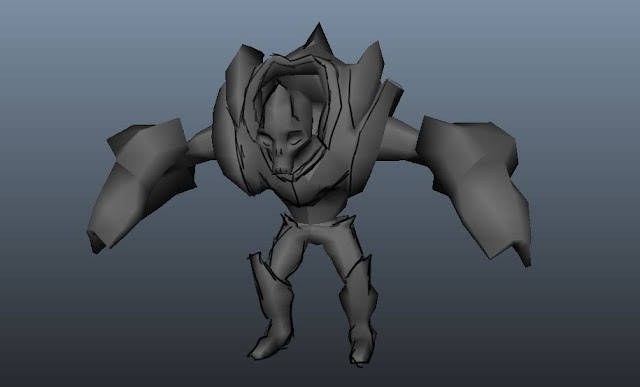Click the boot on the viewer's right
The width and height of the screenshot is (640, 387).
[359, 311]
